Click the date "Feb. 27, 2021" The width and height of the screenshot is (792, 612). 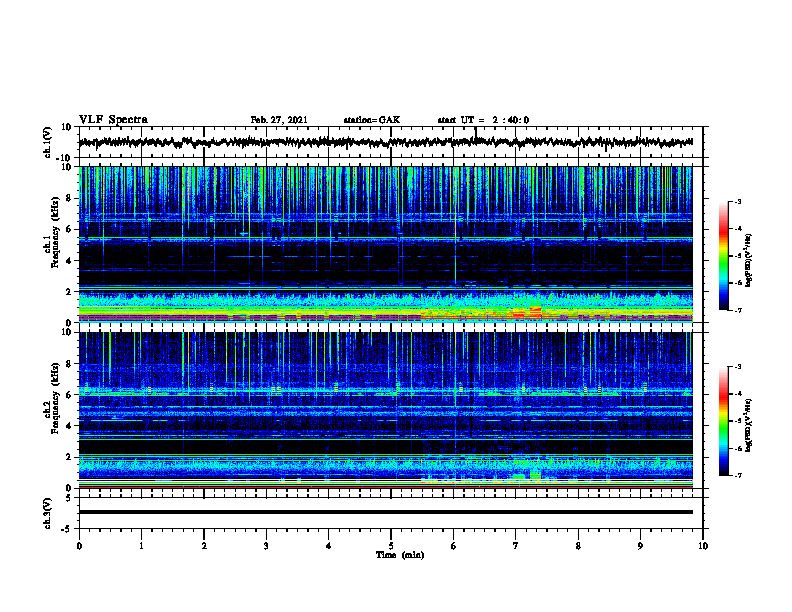click(279, 120)
